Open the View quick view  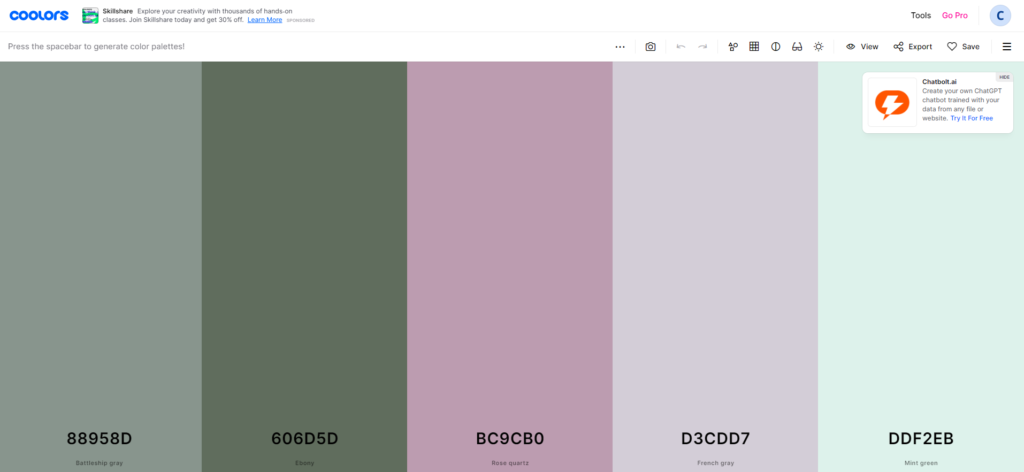point(862,47)
